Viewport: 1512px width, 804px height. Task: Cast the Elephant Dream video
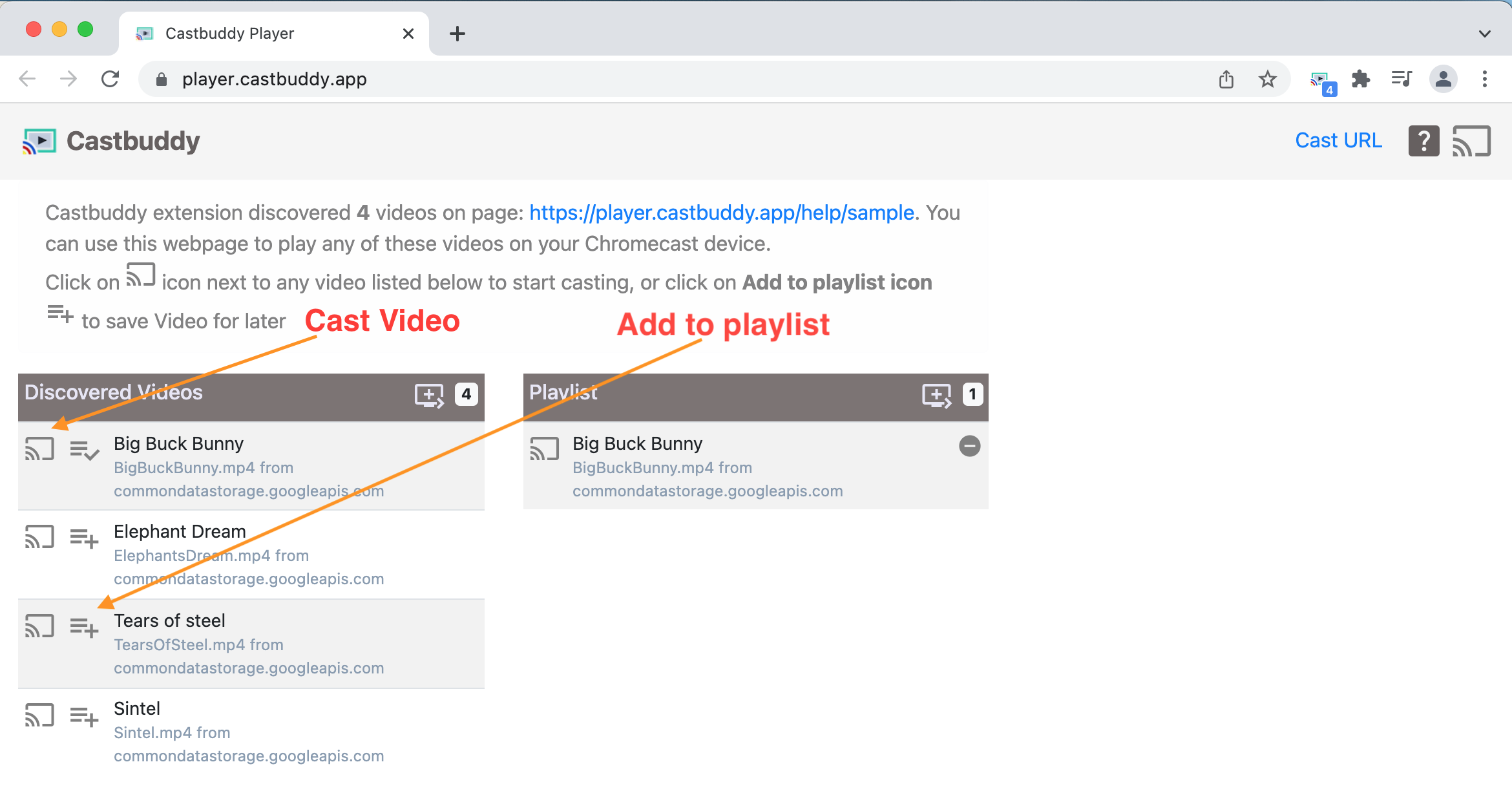pyautogui.click(x=39, y=536)
